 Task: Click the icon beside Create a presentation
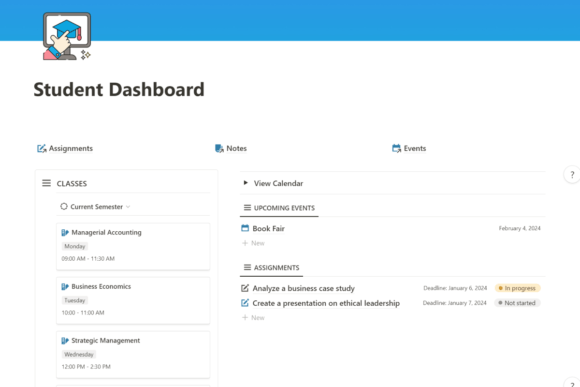click(245, 303)
